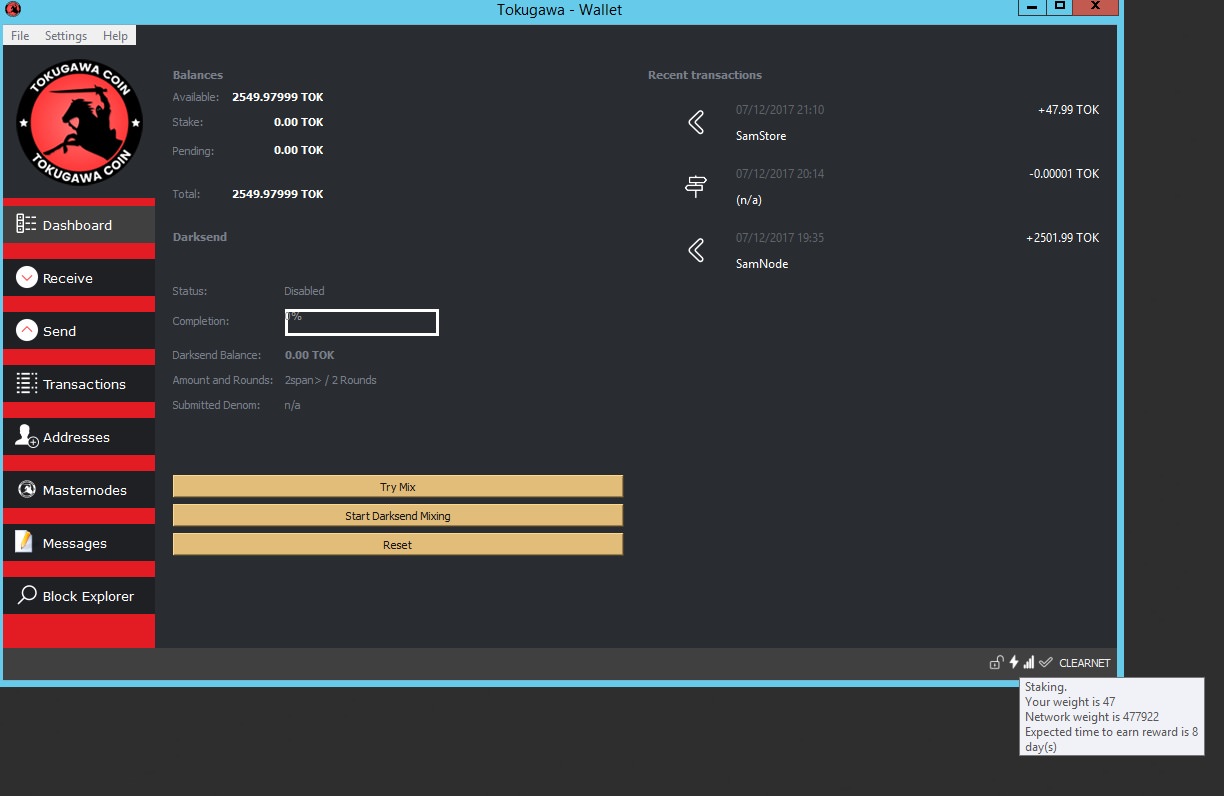Click the Available balance 2549.97999 TOK
Screen dimensions: 1224x796
click(x=278, y=98)
